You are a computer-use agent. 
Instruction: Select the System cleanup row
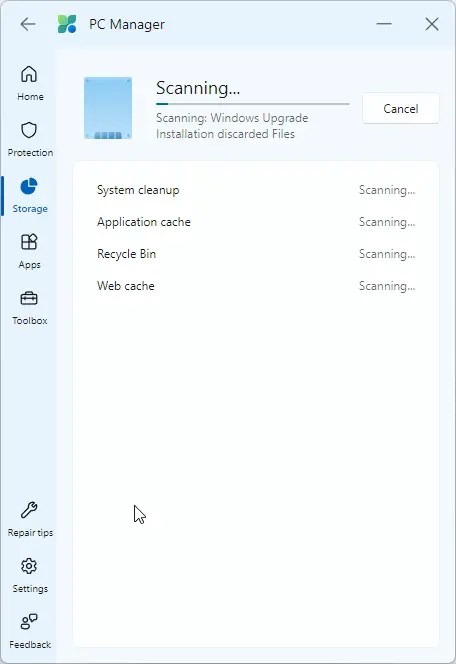pos(256,190)
